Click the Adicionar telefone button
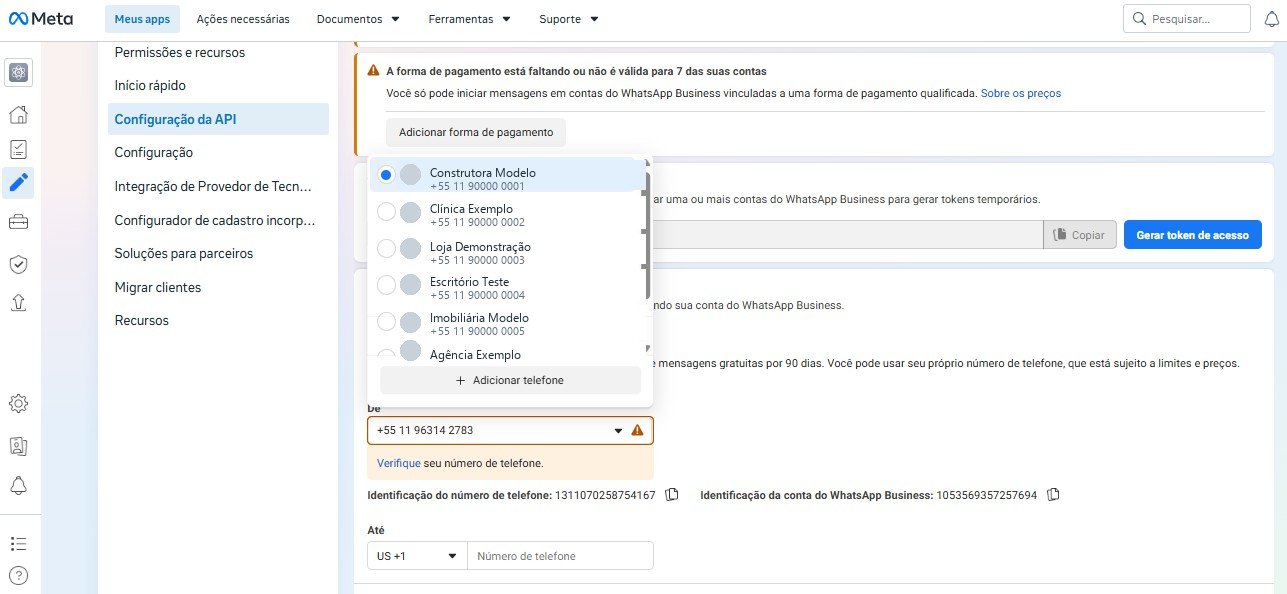 [x=510, y=381]
